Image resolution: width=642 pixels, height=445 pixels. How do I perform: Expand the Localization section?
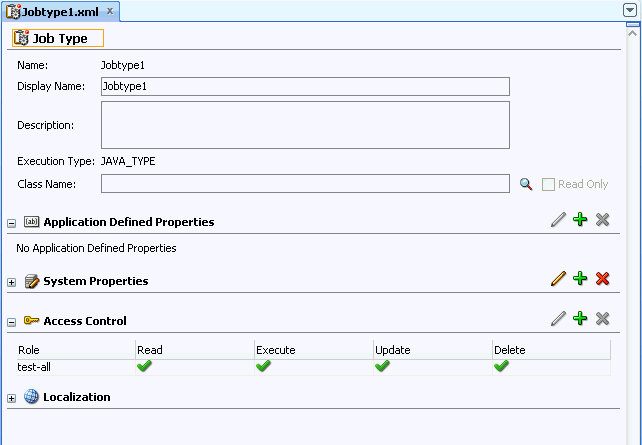pos(11,398)
